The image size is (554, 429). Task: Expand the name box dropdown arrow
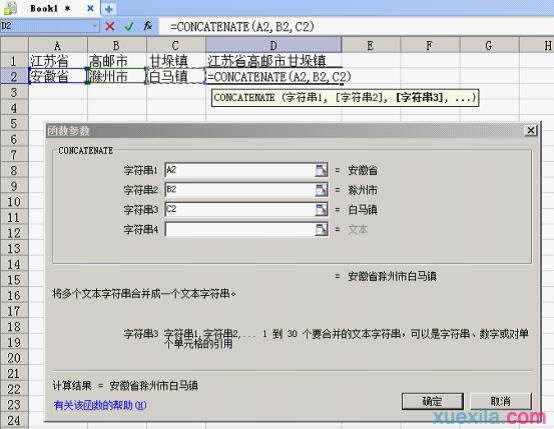tap(94, 26)
